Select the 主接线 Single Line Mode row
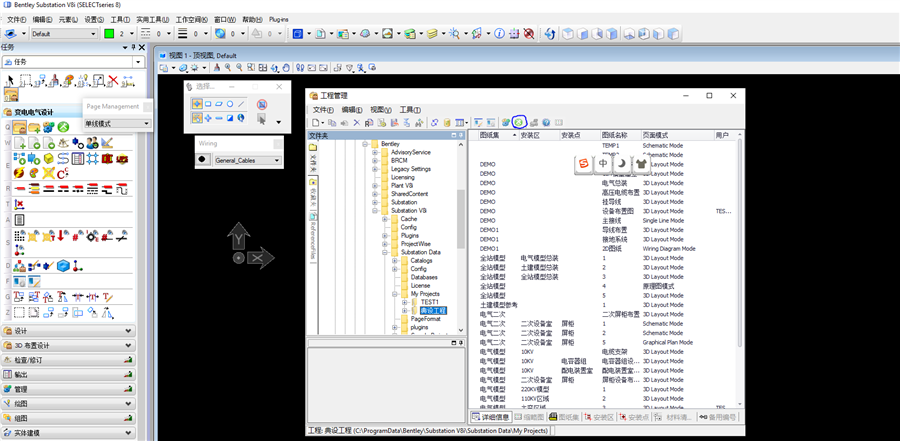 (605, 220)
